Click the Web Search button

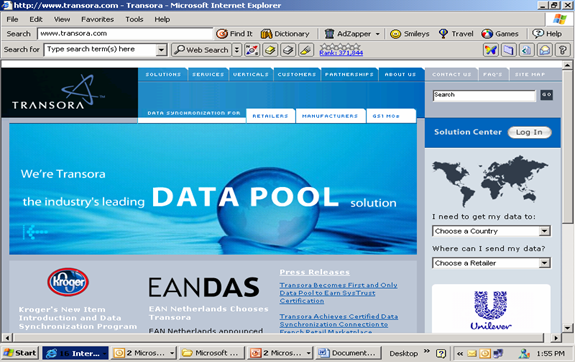click(201, 50)
